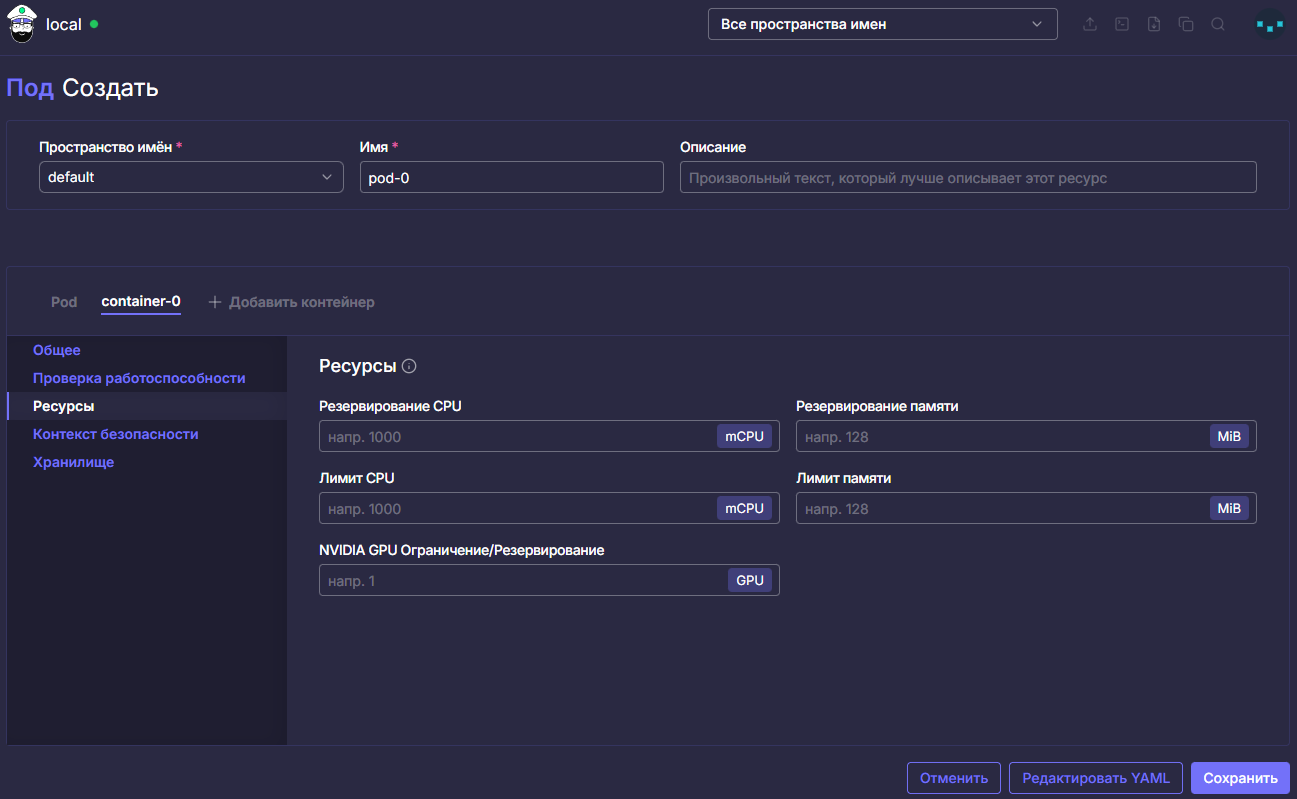Click the NVIDIA GPU Ограничение/Резервирование label
The width and height of the screenshot is (1297, 799).
(x=462, y=550)
